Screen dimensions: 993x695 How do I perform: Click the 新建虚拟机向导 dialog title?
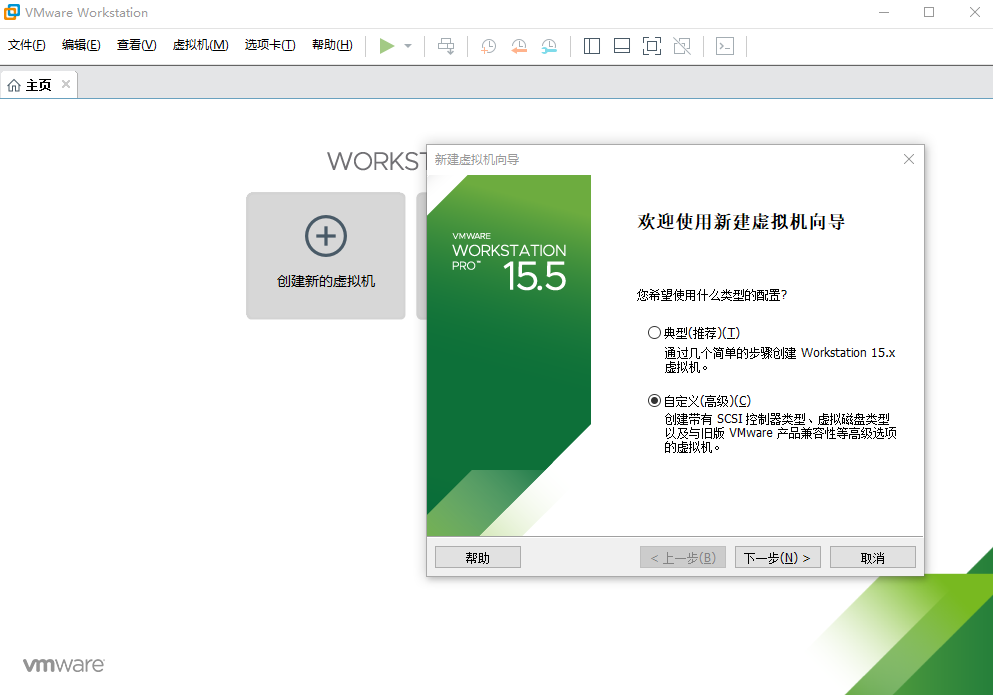pos(477,160)
